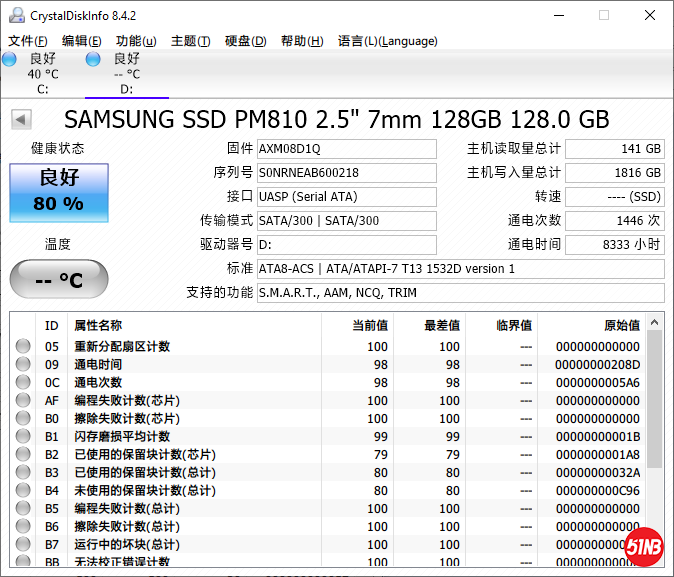Click status orb for attribute 09 通电时间
Viewport: 674px width, 577px height.
tap(23, 365)
